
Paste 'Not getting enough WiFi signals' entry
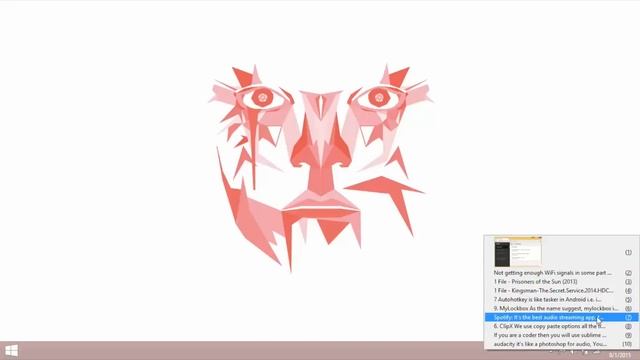[561, 273]
